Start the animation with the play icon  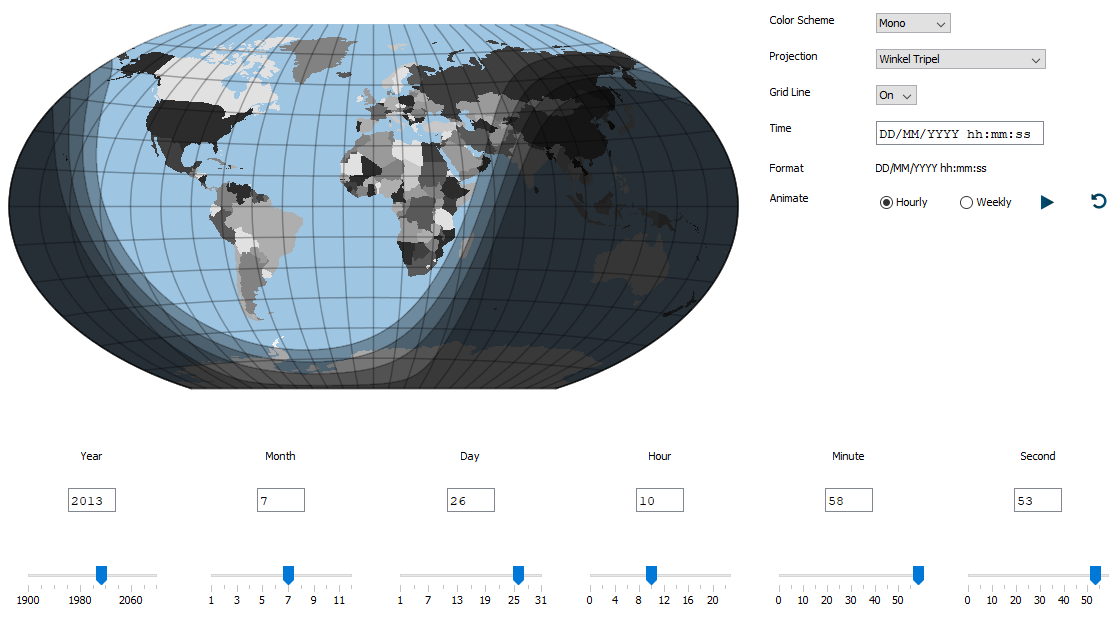[1047, 203]
